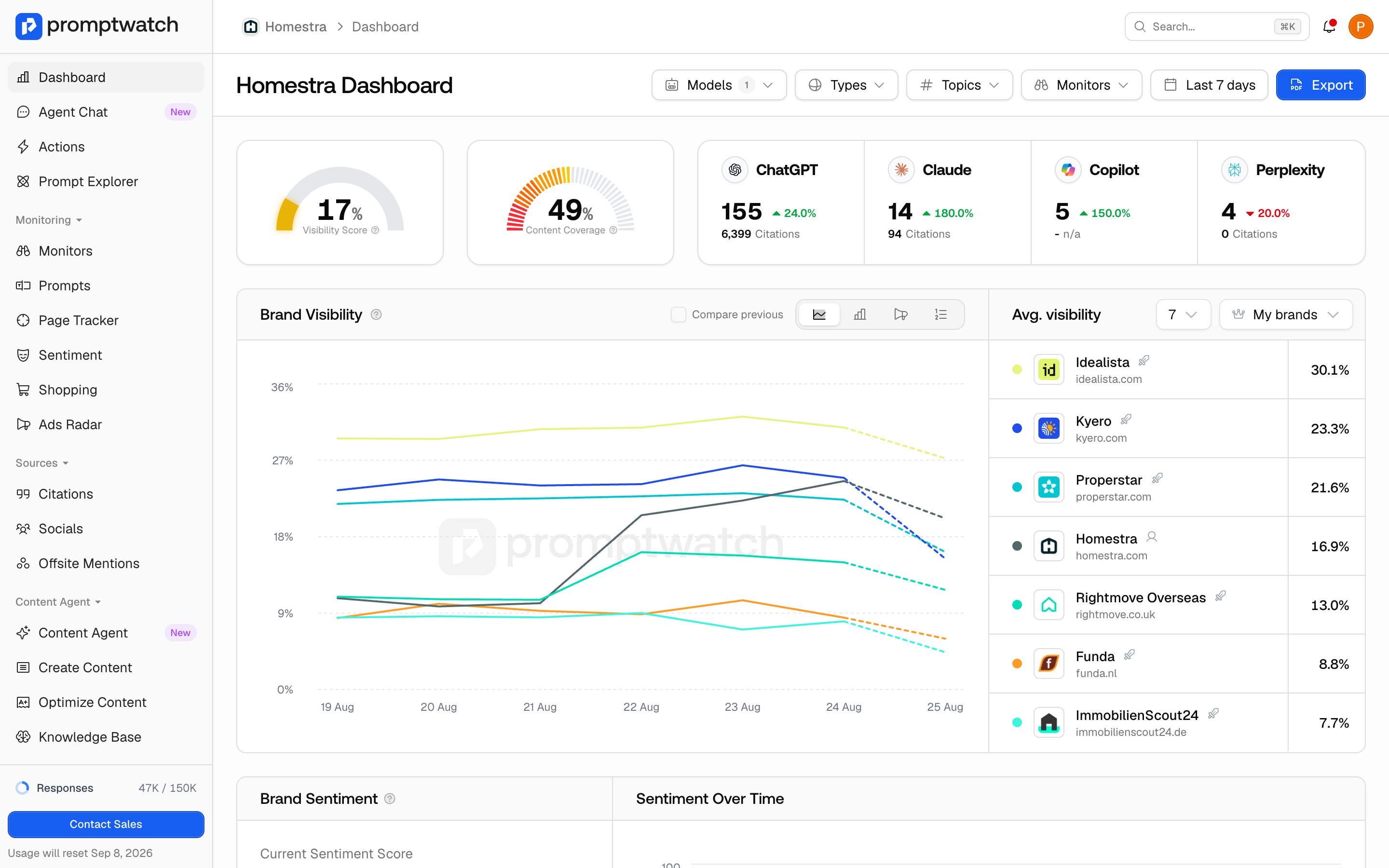Open the Monitors filter dropdown
Image resolution: width=1389 pixels, height=868 pixels.
(1081, 85)
